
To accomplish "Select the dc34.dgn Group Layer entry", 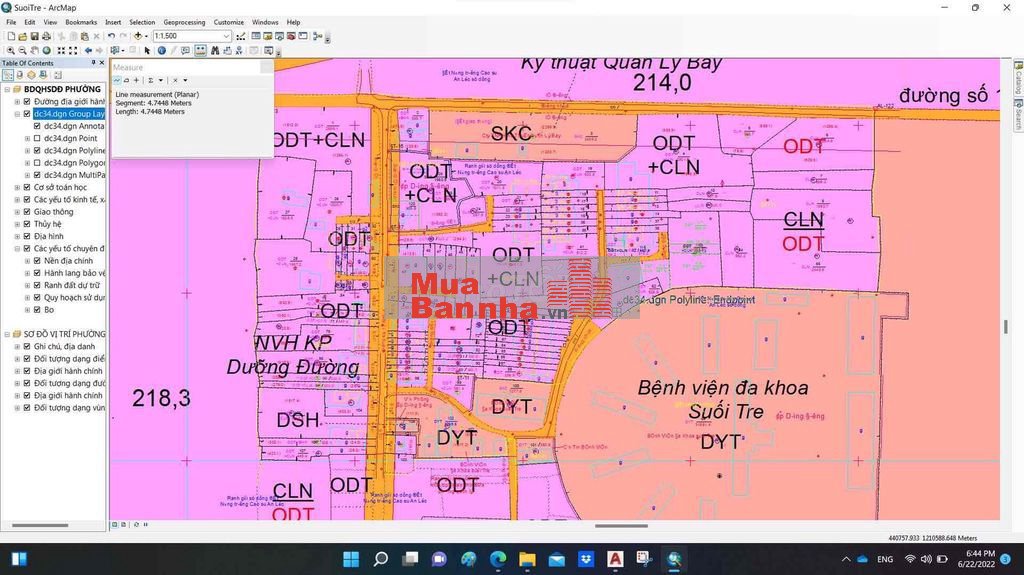I will coord(69,114).
